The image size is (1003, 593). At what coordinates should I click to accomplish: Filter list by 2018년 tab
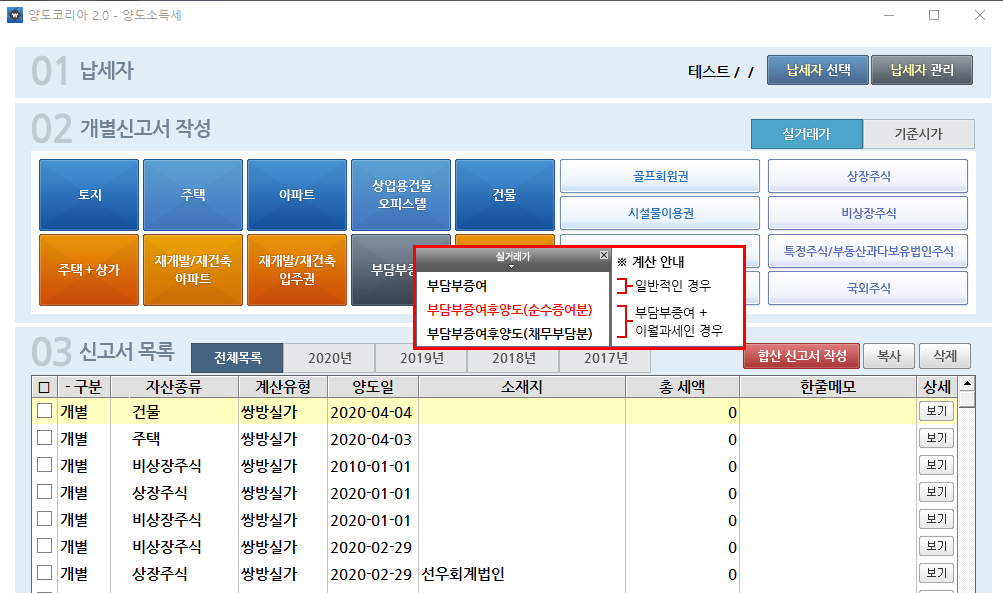[x=514, y=358]
